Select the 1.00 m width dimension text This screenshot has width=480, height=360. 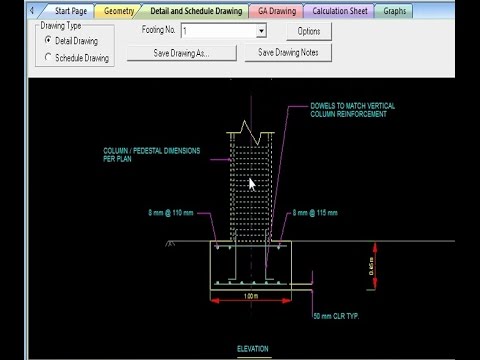click(x=251, y=296)
